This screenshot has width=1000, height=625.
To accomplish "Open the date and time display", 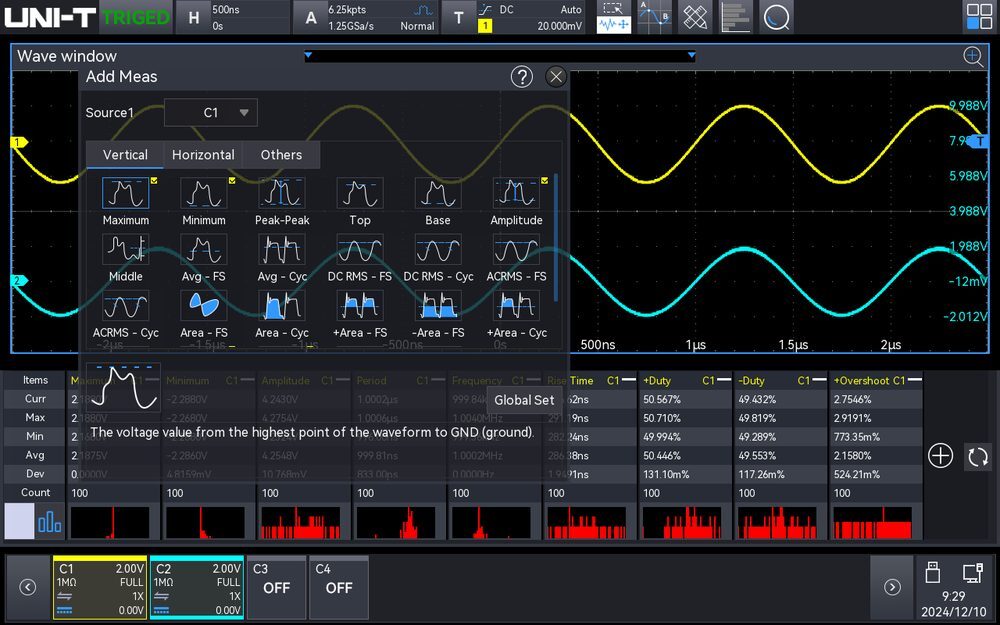I will click(953, 604).
